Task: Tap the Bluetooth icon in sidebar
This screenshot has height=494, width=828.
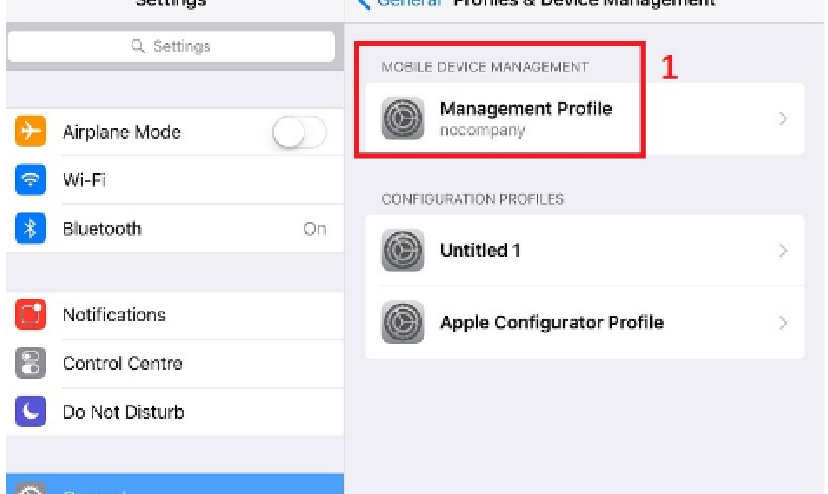Action: 31,229
